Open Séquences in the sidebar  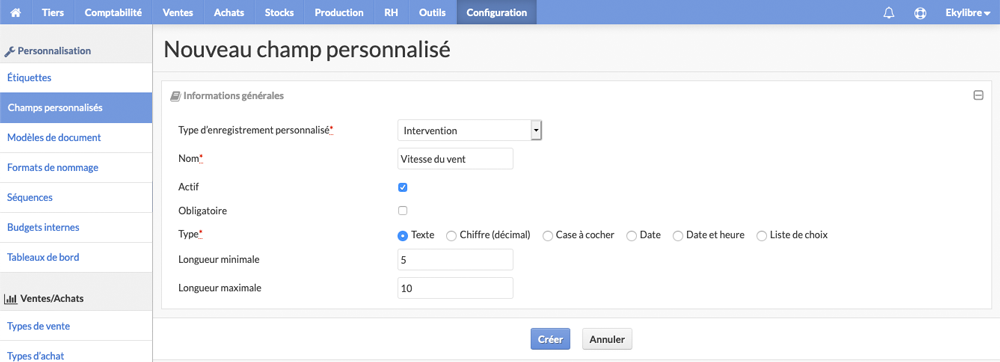(x=76, y=198)
